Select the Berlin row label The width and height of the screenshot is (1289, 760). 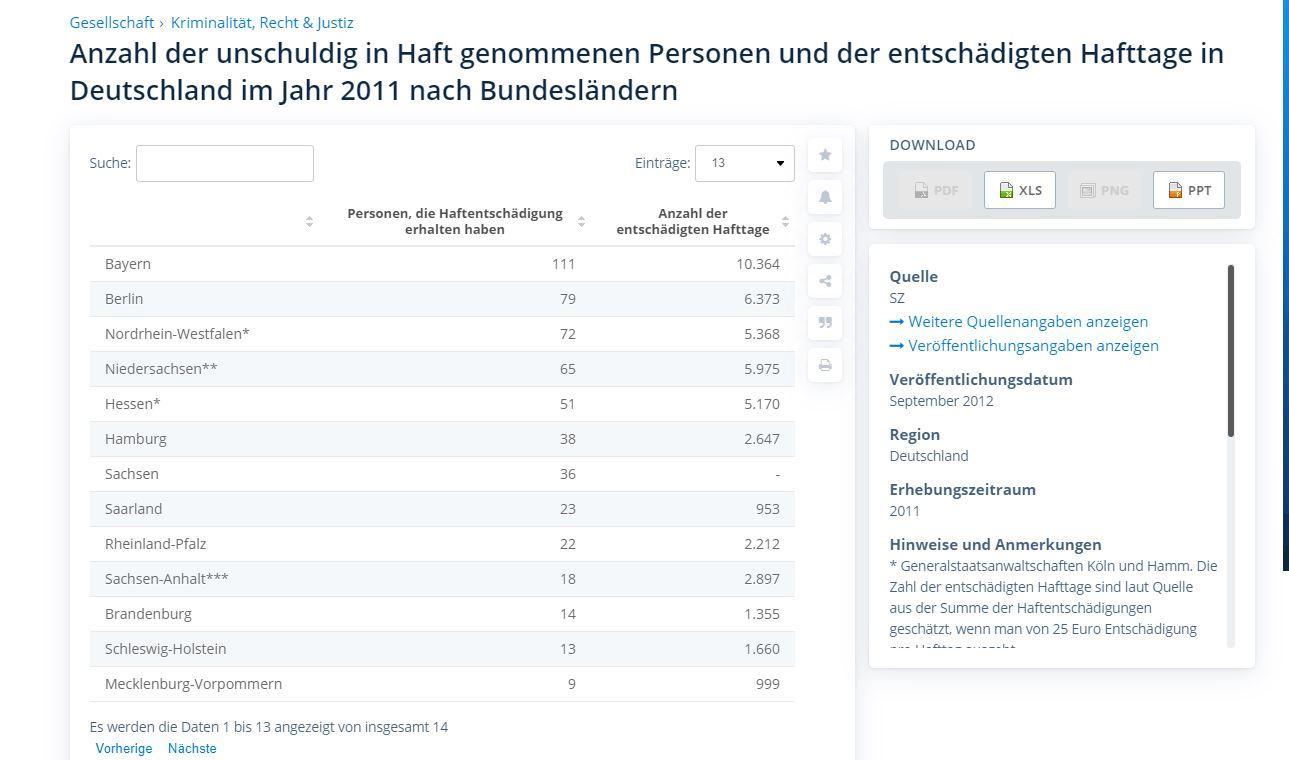pyautogui.click(x=124, y=299)
